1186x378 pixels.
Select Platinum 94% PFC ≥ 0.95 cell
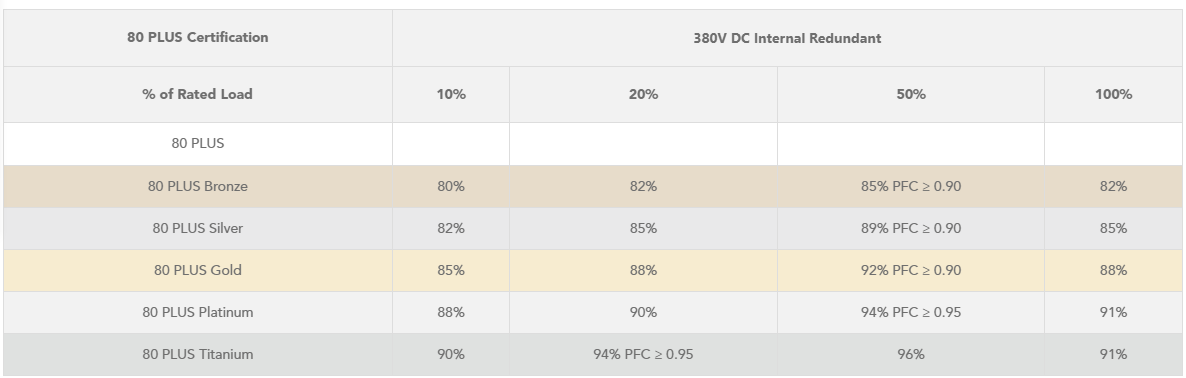tap(911, 312)
